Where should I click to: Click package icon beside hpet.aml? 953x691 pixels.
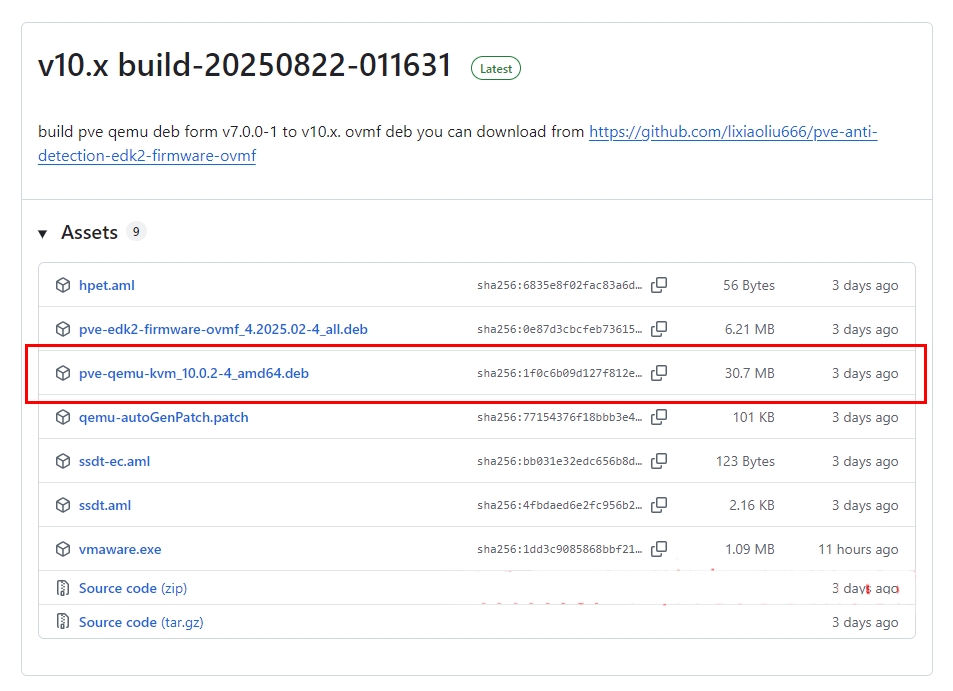[63, 285]
